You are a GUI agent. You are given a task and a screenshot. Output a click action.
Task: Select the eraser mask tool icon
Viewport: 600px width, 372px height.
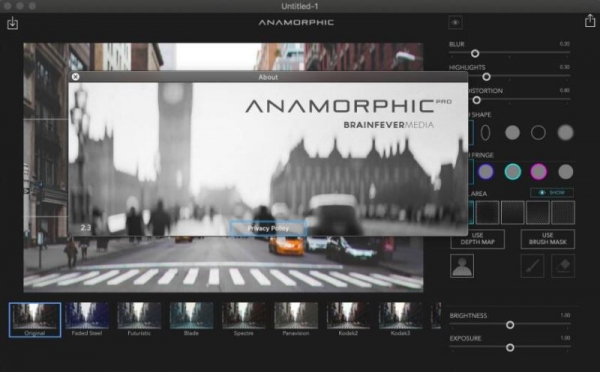563,266
